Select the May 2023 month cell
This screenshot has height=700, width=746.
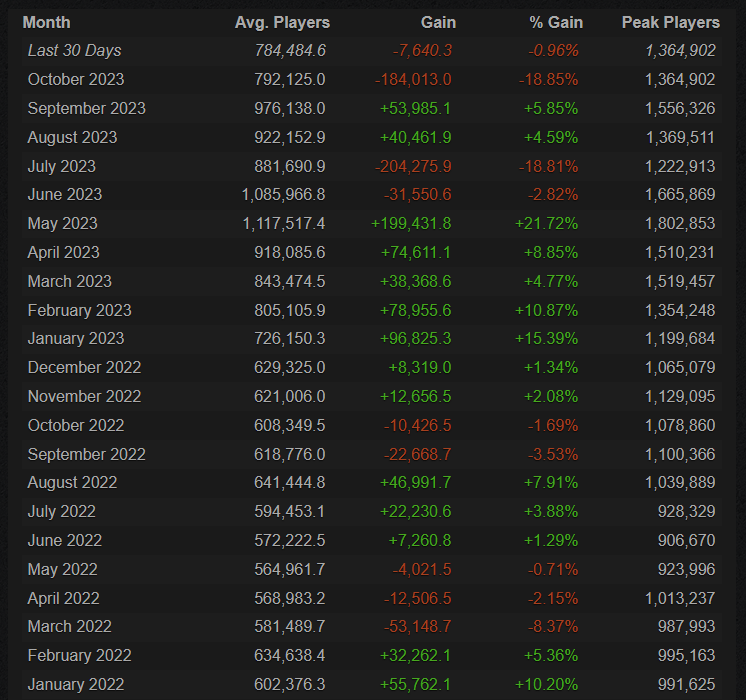click(62, 224)
